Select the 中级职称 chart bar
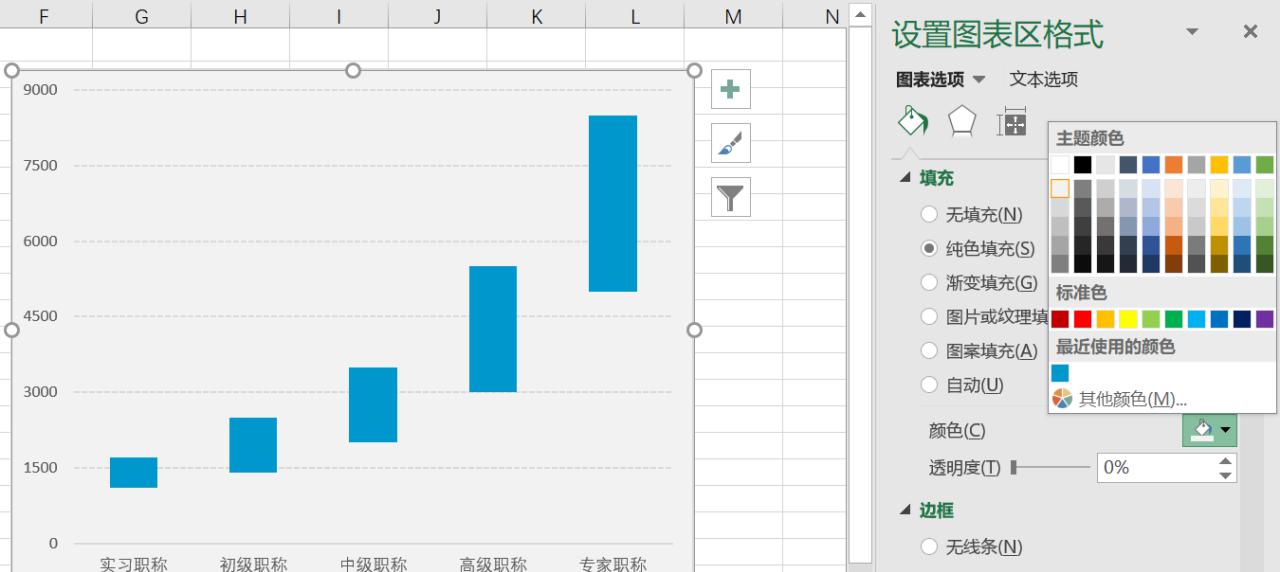1280x572 pixels. tap(373, 405)
